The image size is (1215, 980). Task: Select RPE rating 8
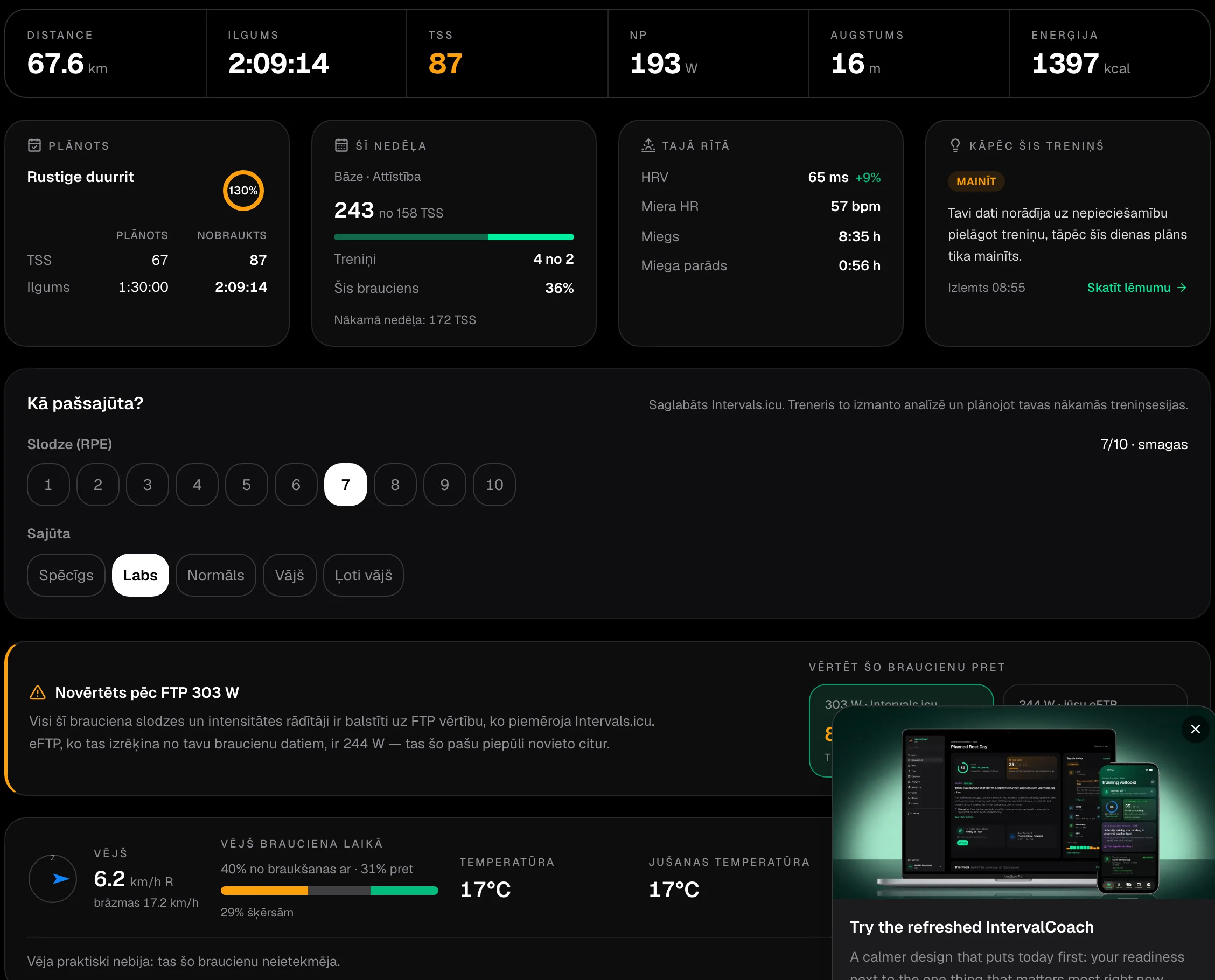pyautogui.click(x=395, y=485)
